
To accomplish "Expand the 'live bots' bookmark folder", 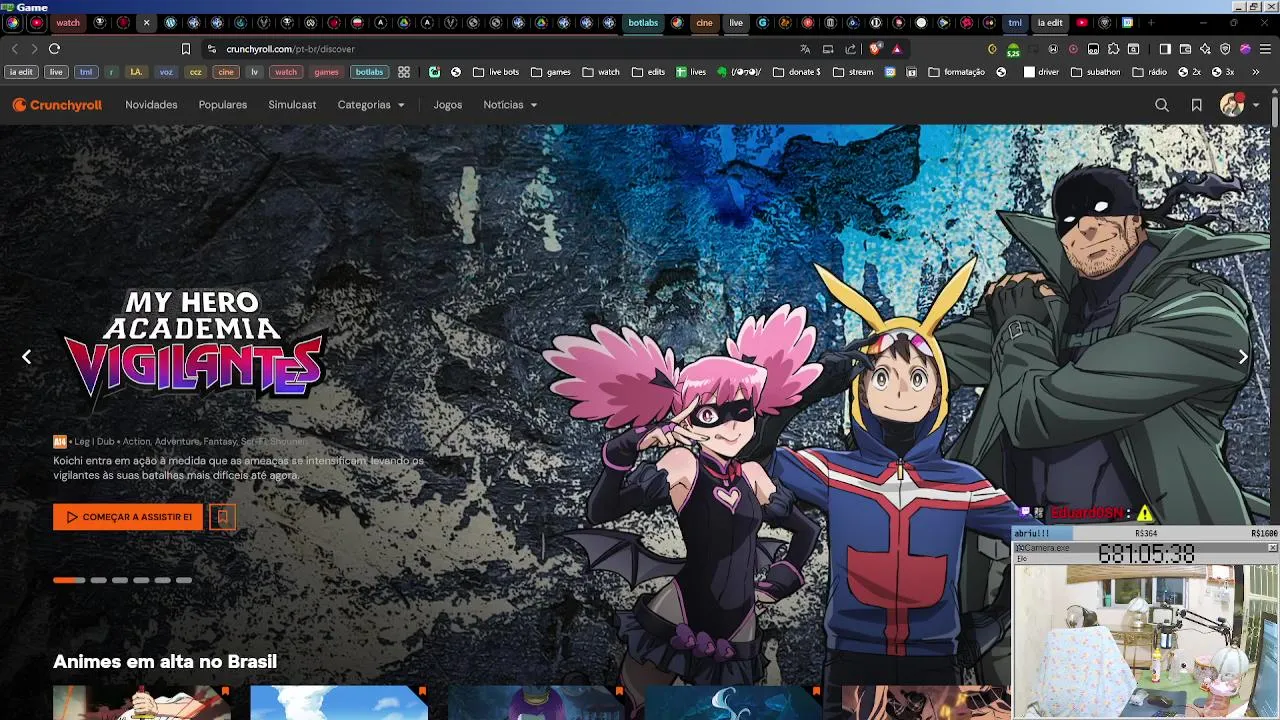I will tap(496, 72).
